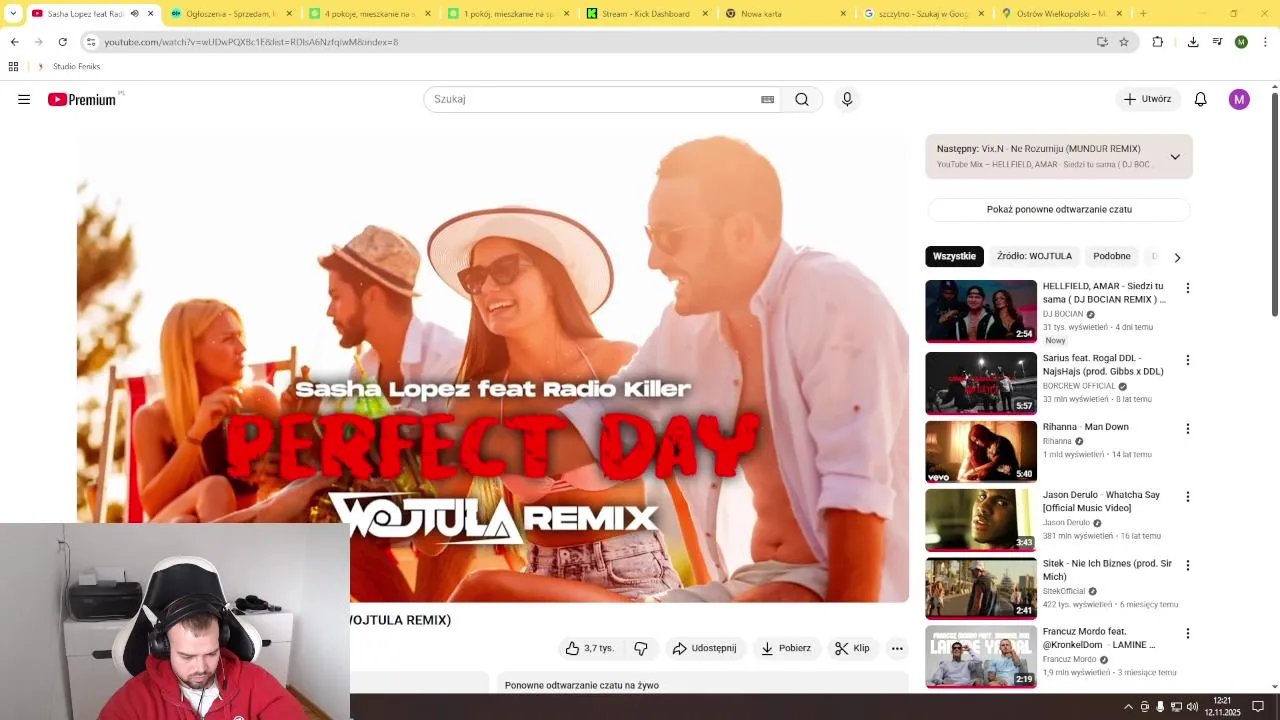Start voice search with microphone icon
Viewport: 1280px width, 720px height.
click(847, 99)
